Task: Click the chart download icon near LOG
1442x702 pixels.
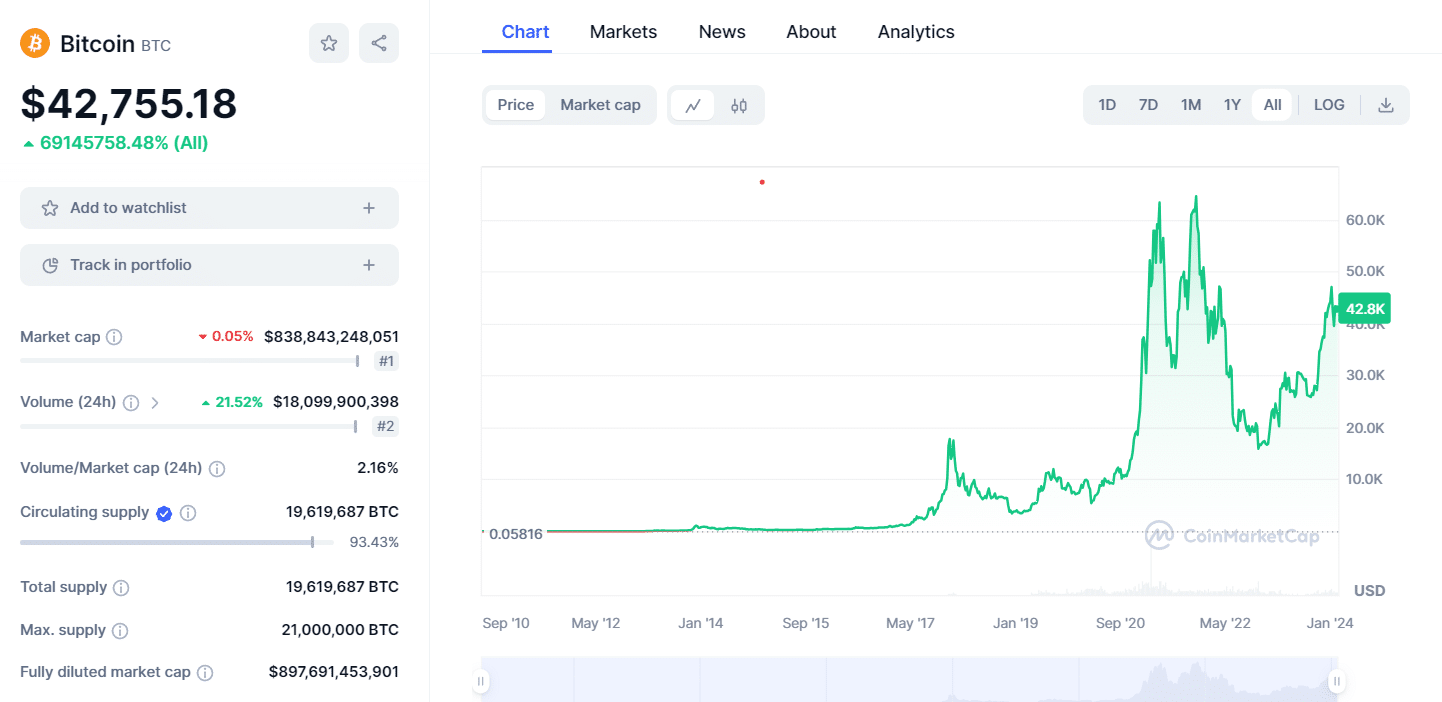Action: (1386, 104)
